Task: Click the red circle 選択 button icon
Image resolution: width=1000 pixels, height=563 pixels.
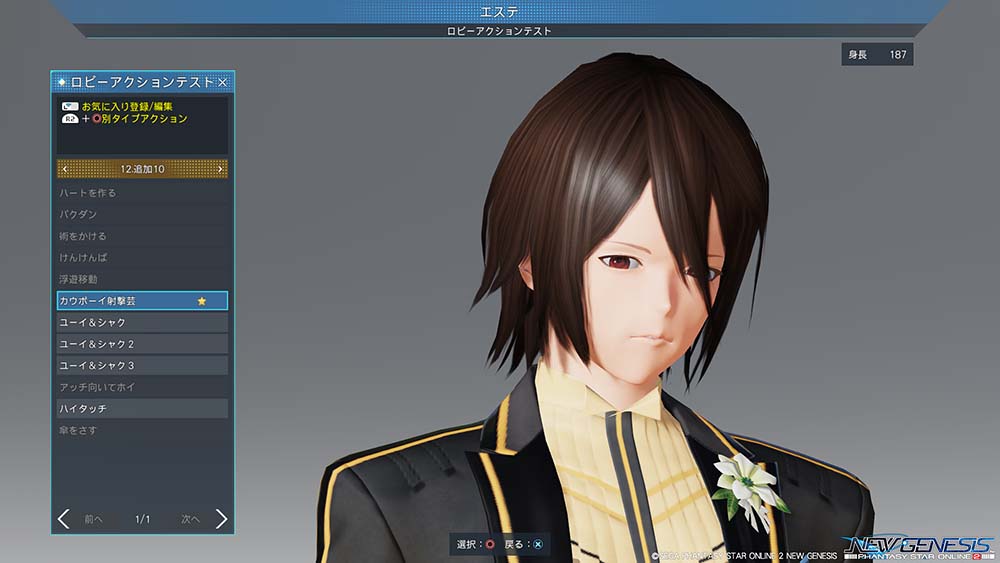Action: 490,545
